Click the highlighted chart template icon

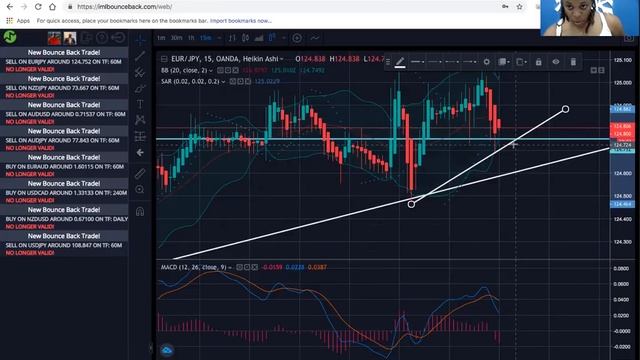(x=272, y=38)
